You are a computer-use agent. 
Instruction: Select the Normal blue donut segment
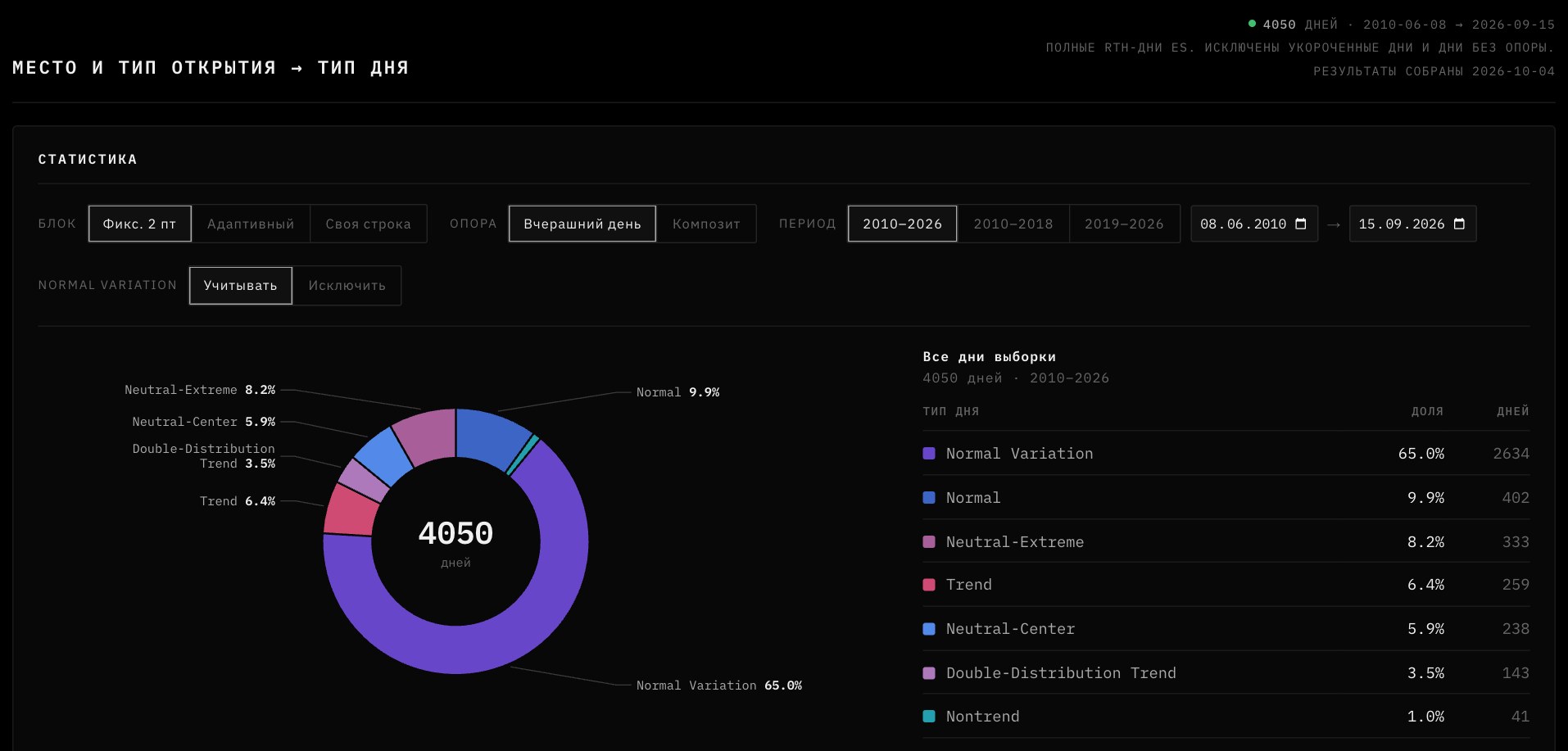(x=490, y=436)
